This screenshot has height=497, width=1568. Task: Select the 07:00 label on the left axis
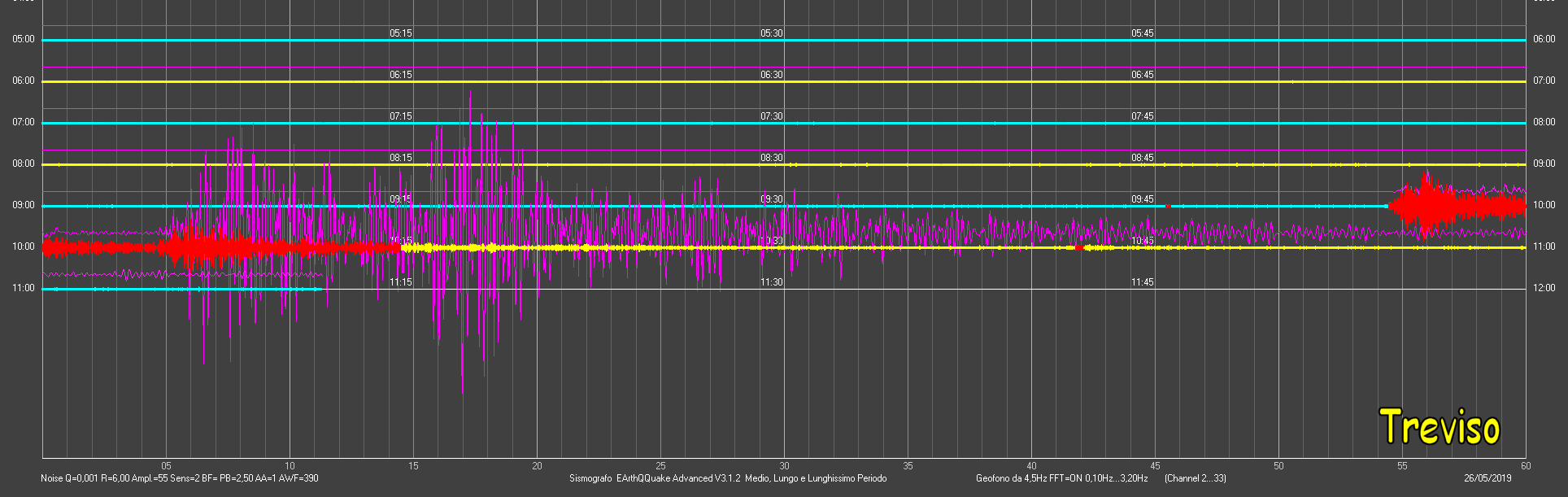[24, 122]
